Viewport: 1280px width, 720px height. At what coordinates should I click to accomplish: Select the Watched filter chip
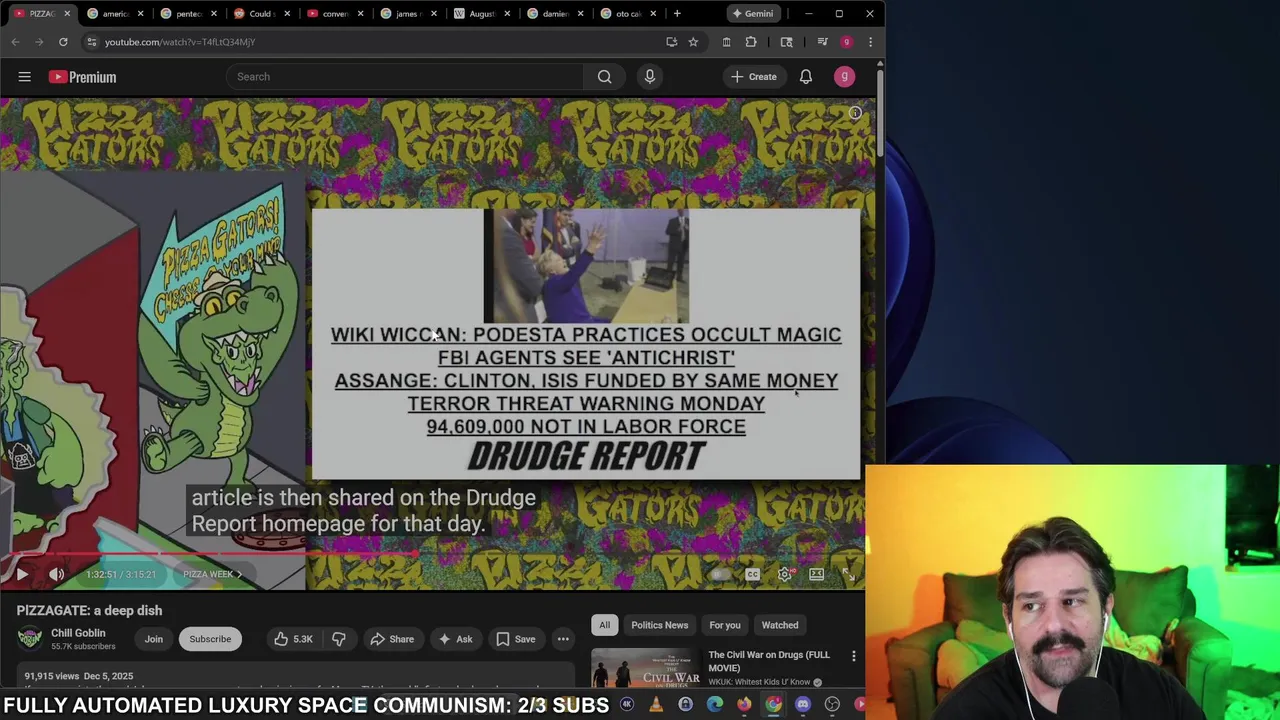point(780,625)
